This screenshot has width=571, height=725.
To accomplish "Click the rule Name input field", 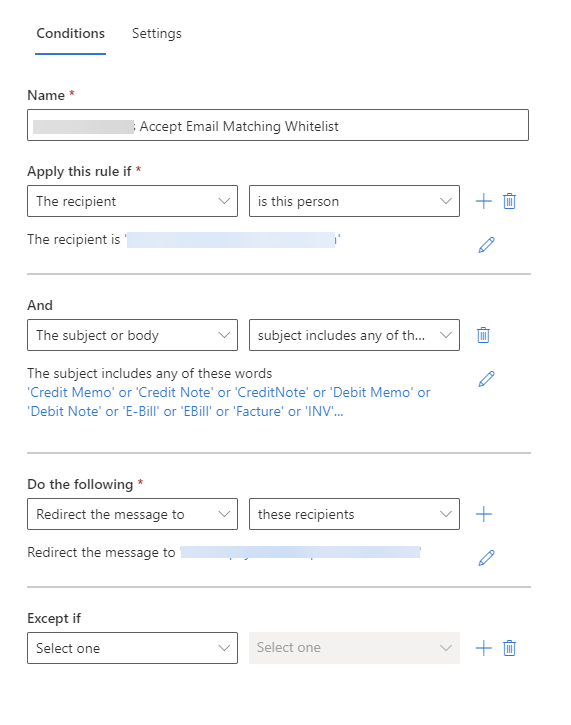I will (x=278, y=125).
